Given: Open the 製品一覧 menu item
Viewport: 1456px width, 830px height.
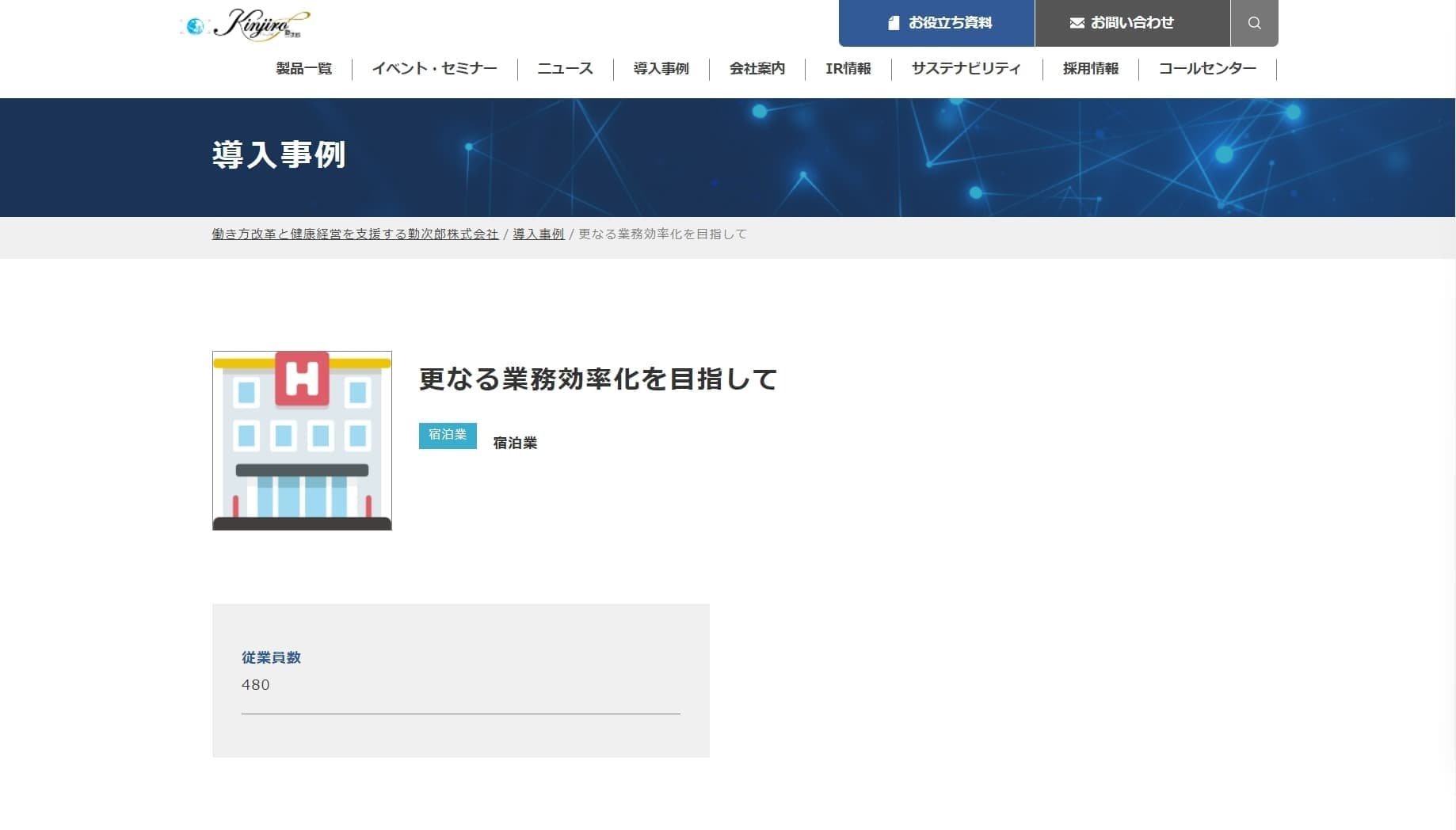Looking at the screenshot, I should (x=303, y=69).
